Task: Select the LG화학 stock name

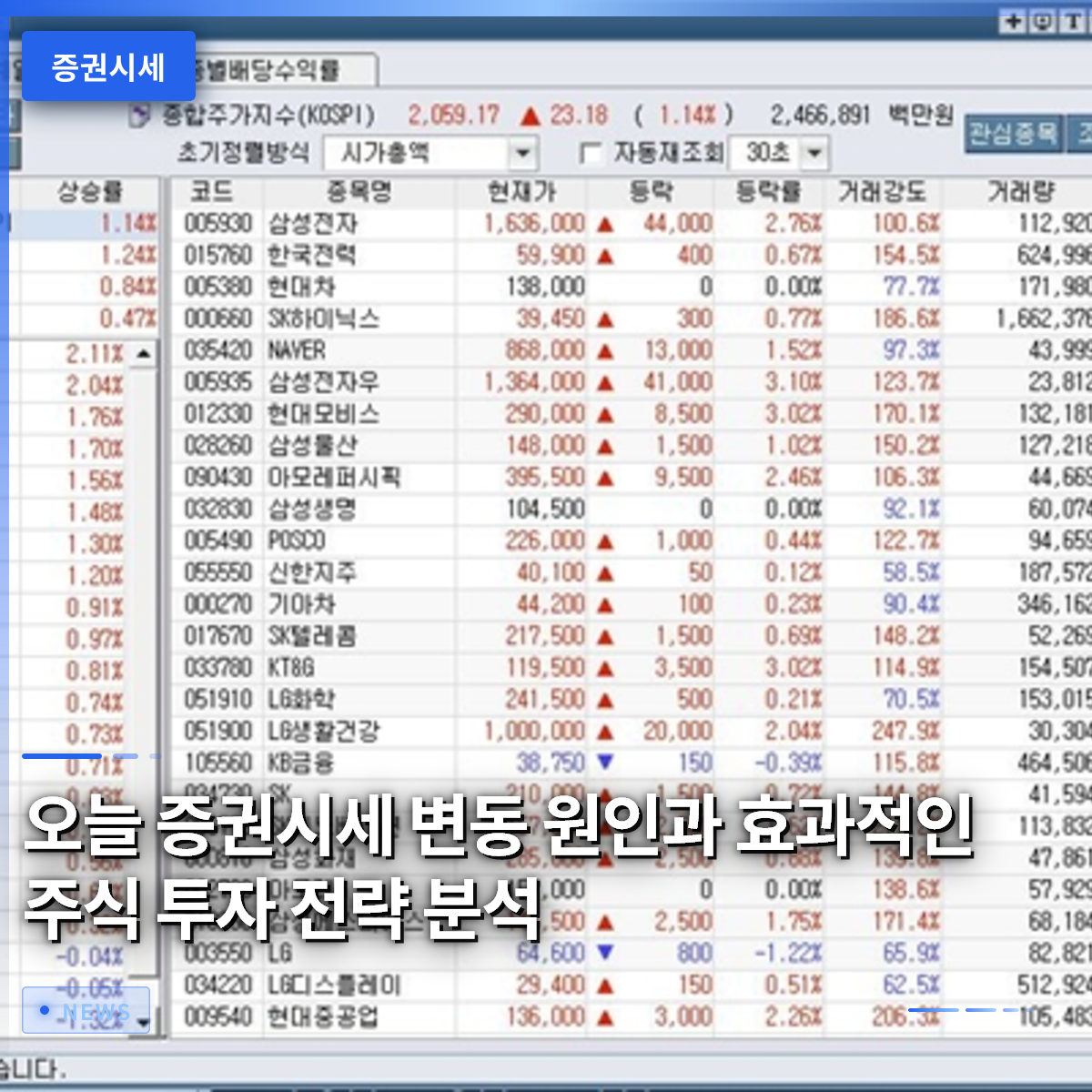Action: (x=301, y=700)
